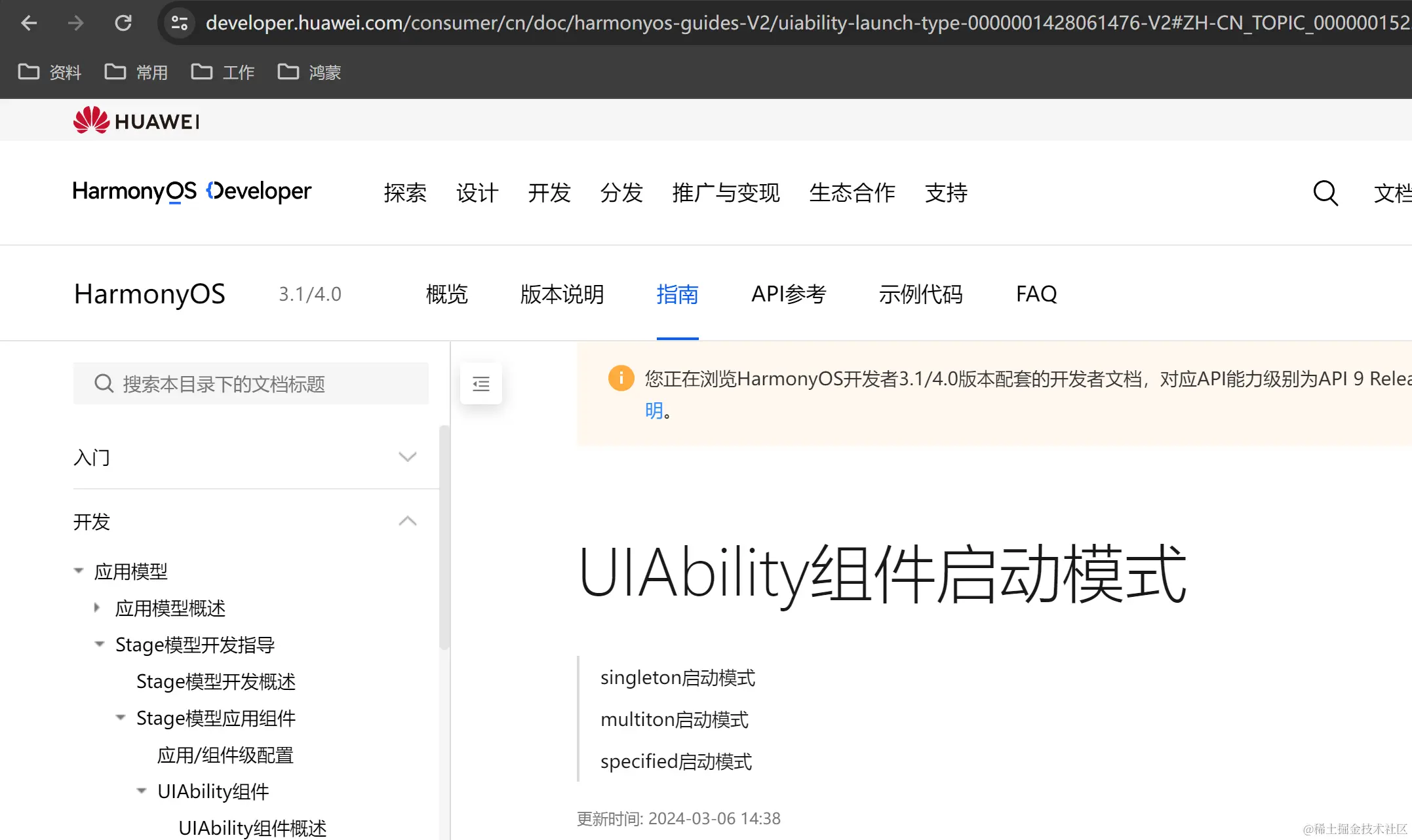Image resolution: width=1412 pixels, height=840 pixels.
Task: Click the browser forward arrow
Action: (x=76, y=23)
